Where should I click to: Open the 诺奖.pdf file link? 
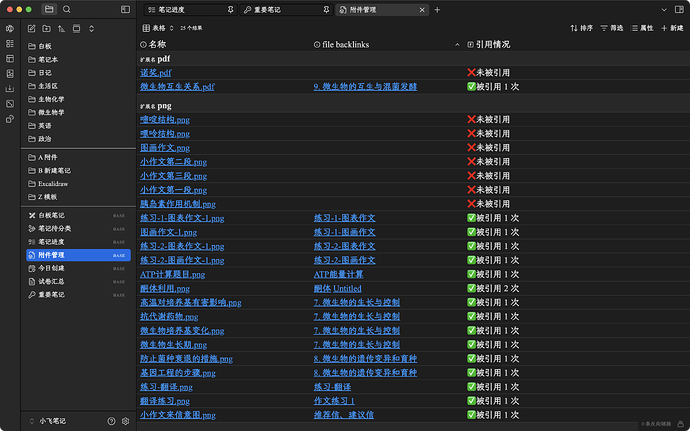(155, 72)
